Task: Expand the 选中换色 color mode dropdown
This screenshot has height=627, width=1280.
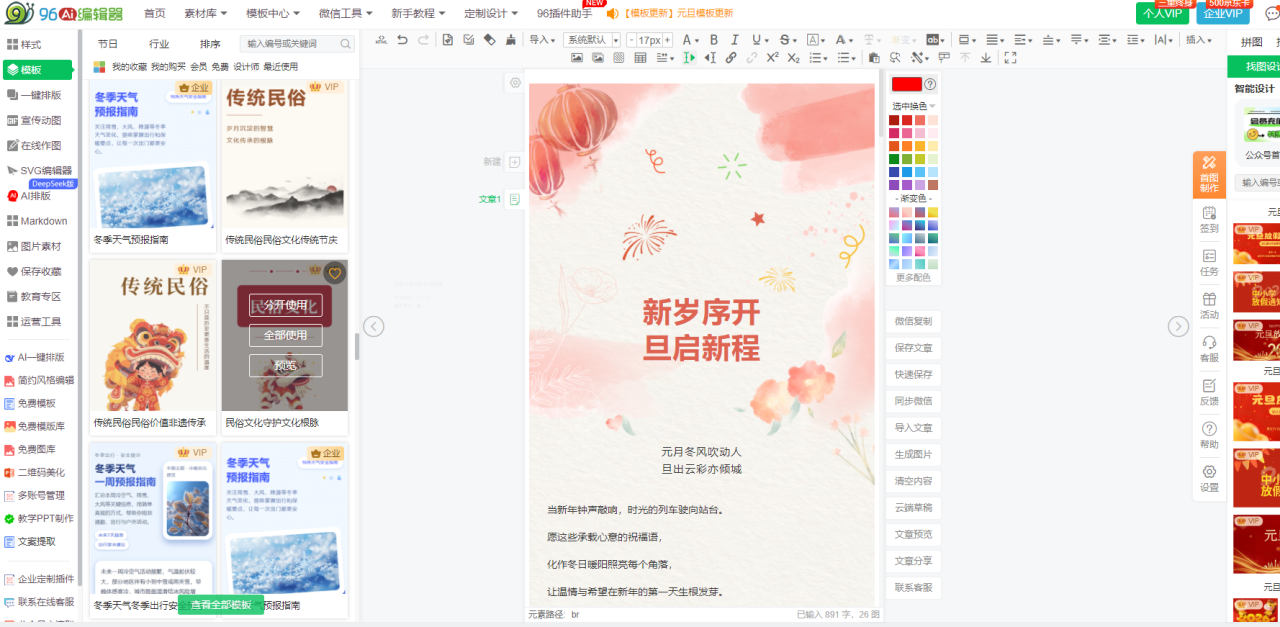Action: [x=913, y=106]
